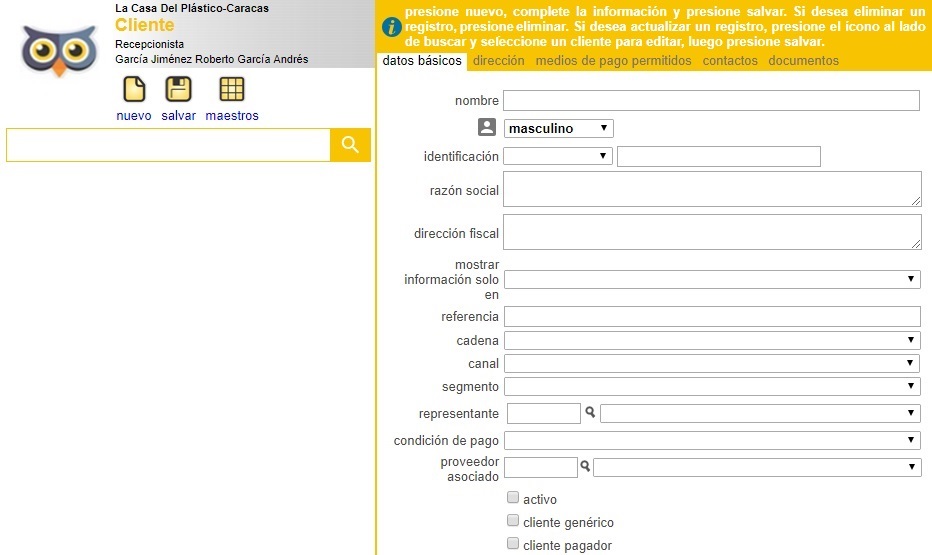Viewport: 932px width, 555px height.
Task: Click the Recepcionista role text
Action: [149, 44]
